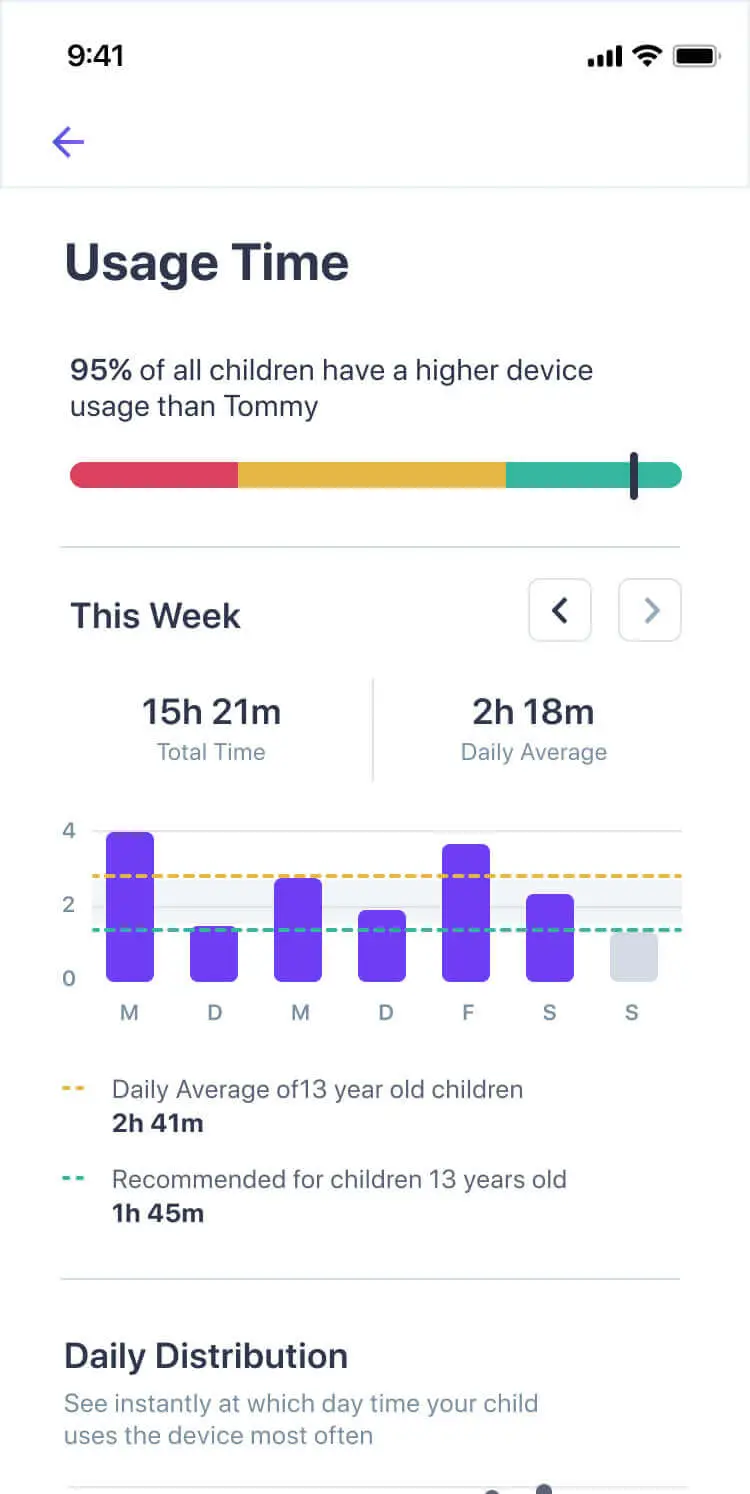Tap the 15h 21m Total Time stat

(211, 726)
